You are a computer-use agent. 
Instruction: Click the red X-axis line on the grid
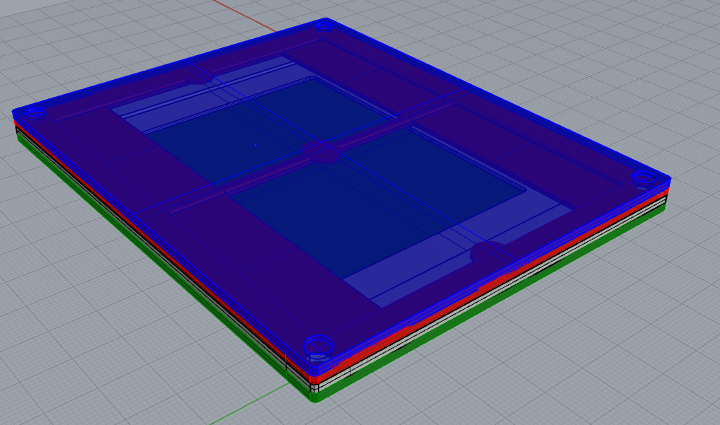[x=245, y=16]
